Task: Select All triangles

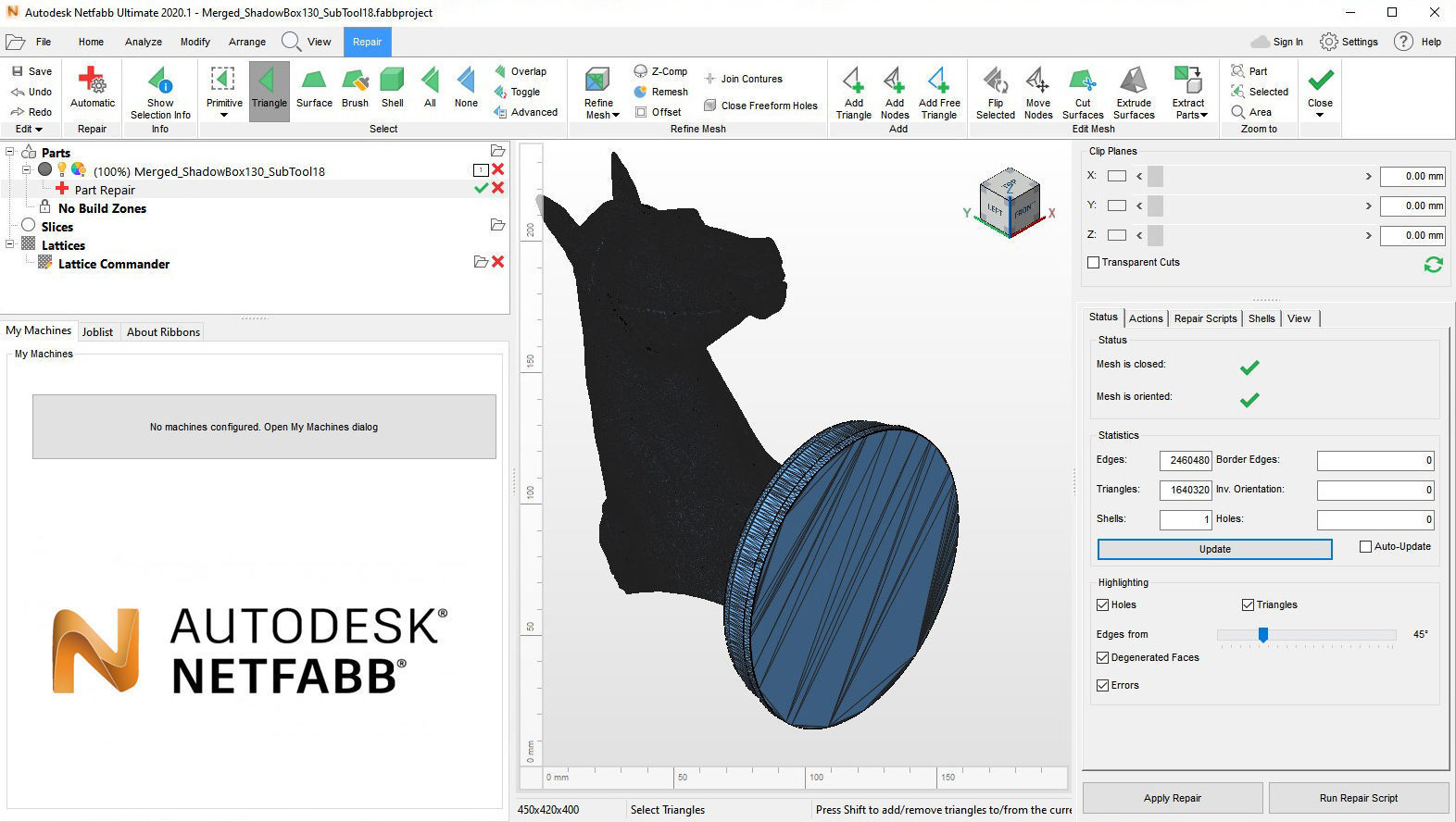Action: 430,89
